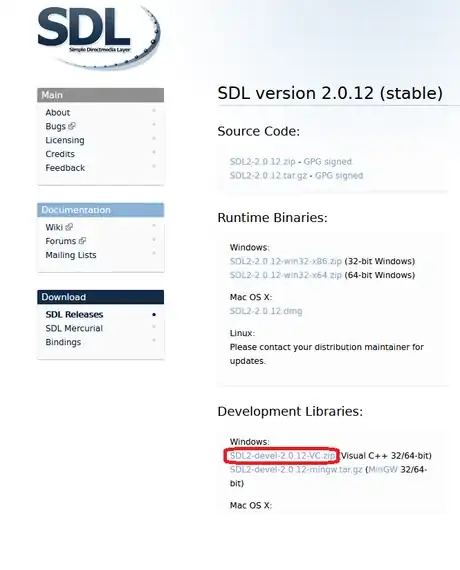The width and height of the screenshot is (460, 570).
Task: Click the Mac OS X label under Runtime Binaries
Action: pos(251,297)
